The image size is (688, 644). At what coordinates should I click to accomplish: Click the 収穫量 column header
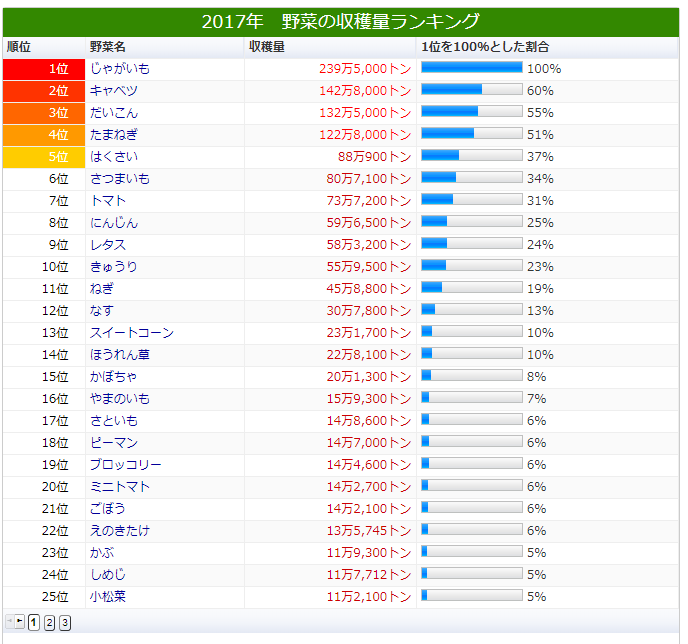click(267, 47)
